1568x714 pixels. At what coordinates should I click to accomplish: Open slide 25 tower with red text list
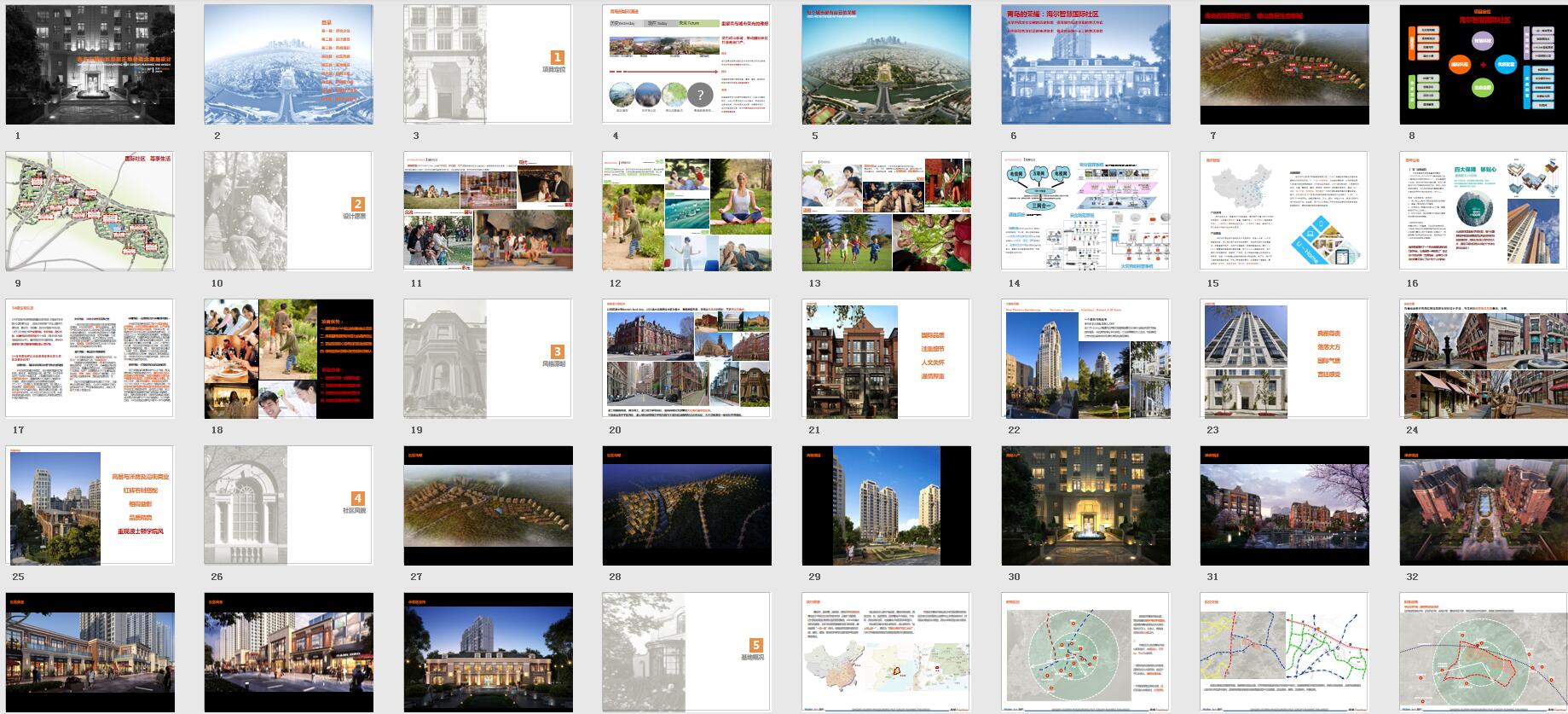[x=90, y=505]
